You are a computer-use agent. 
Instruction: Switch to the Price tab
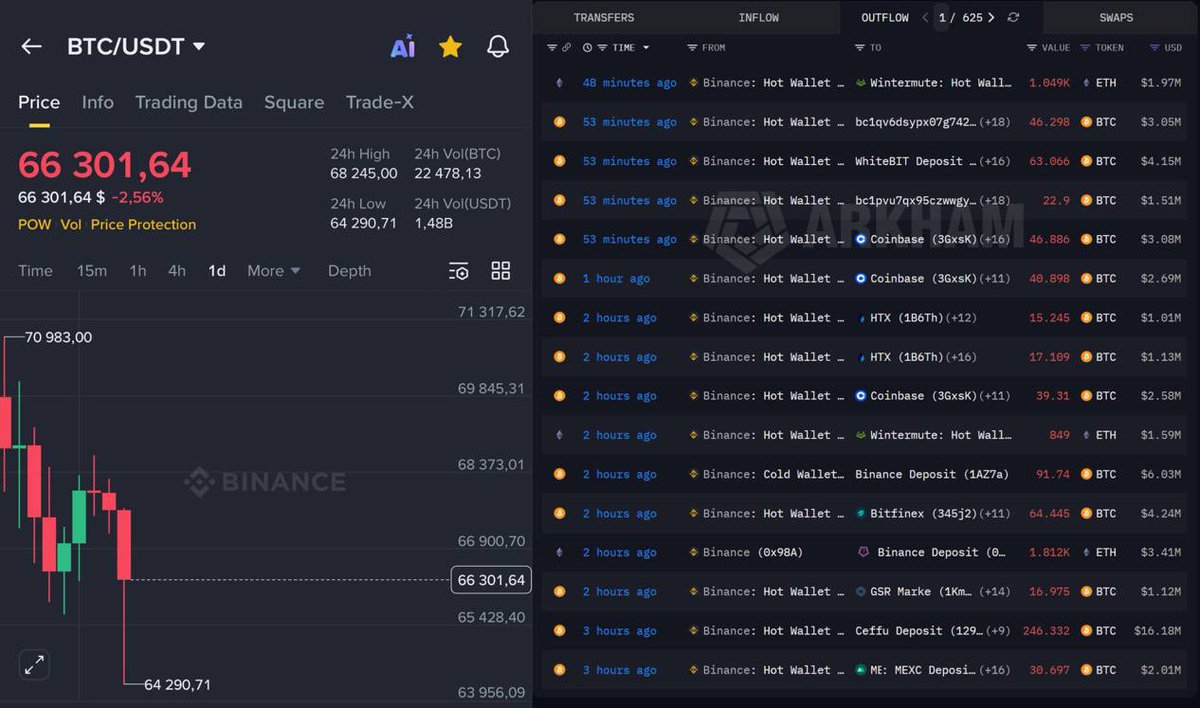click(x=39, y=102)
